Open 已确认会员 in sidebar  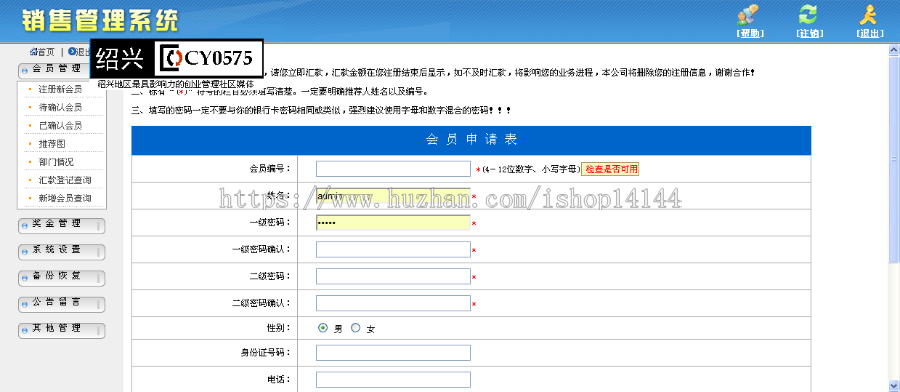click(60, 125)
